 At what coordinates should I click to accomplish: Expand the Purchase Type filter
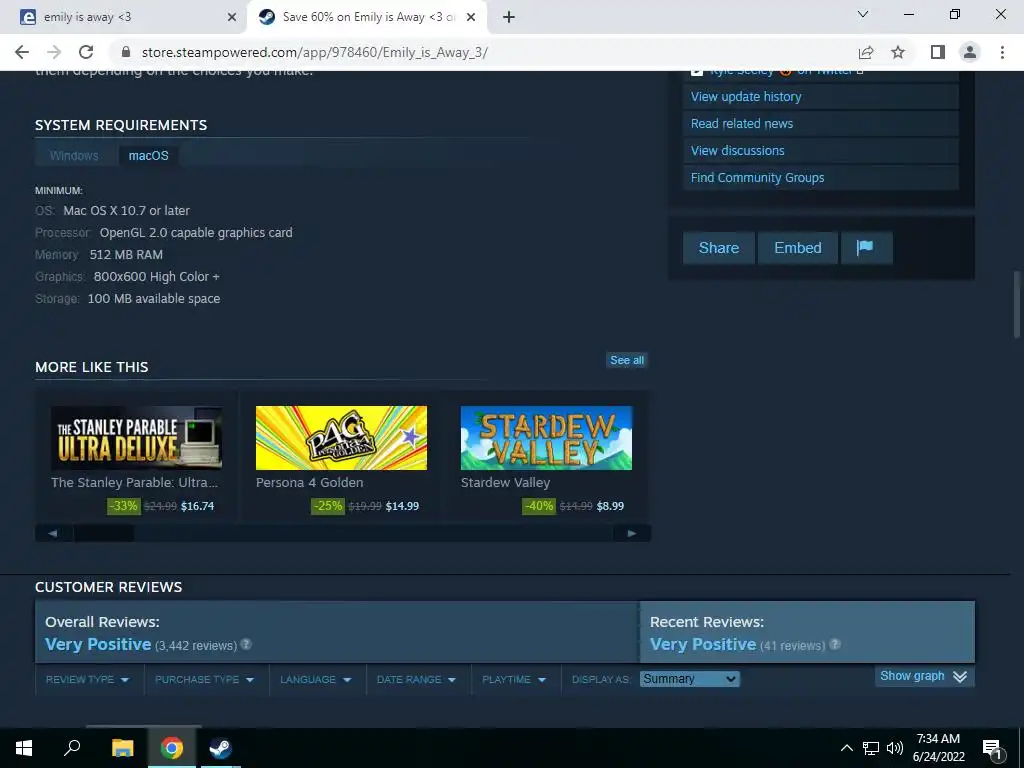coord(204,679)
